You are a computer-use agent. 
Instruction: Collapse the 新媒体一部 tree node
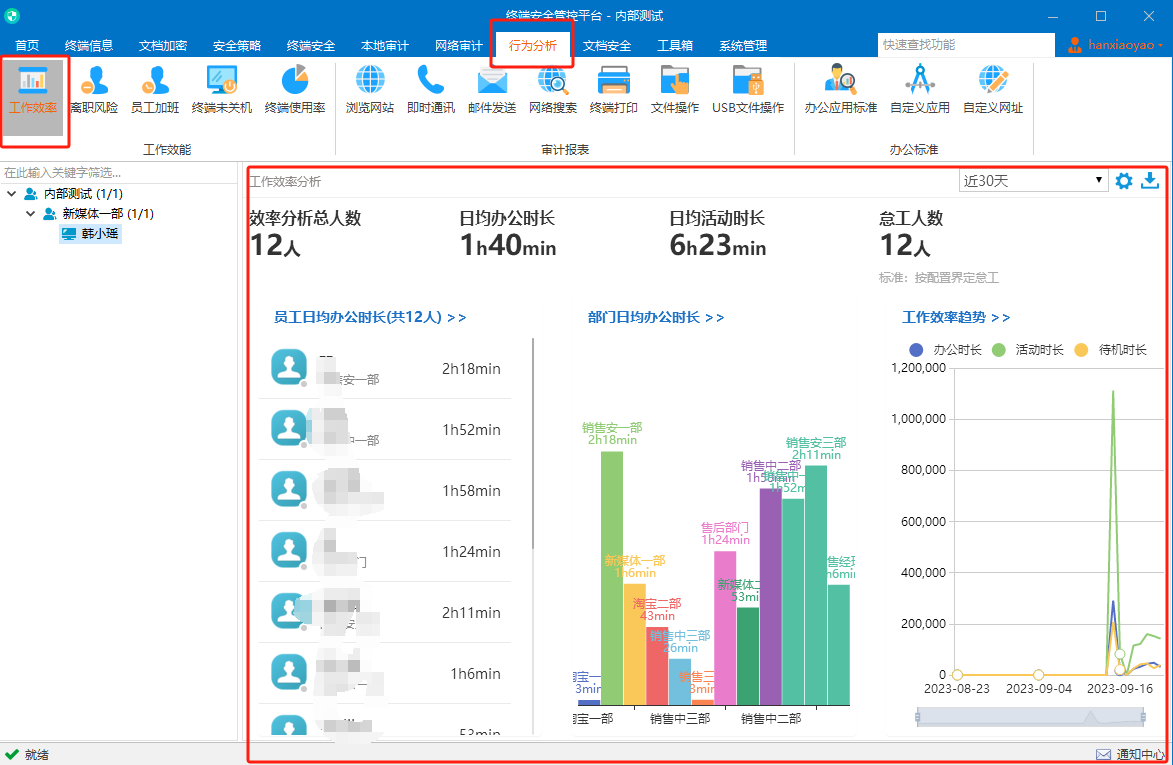[x=31, y=214]
